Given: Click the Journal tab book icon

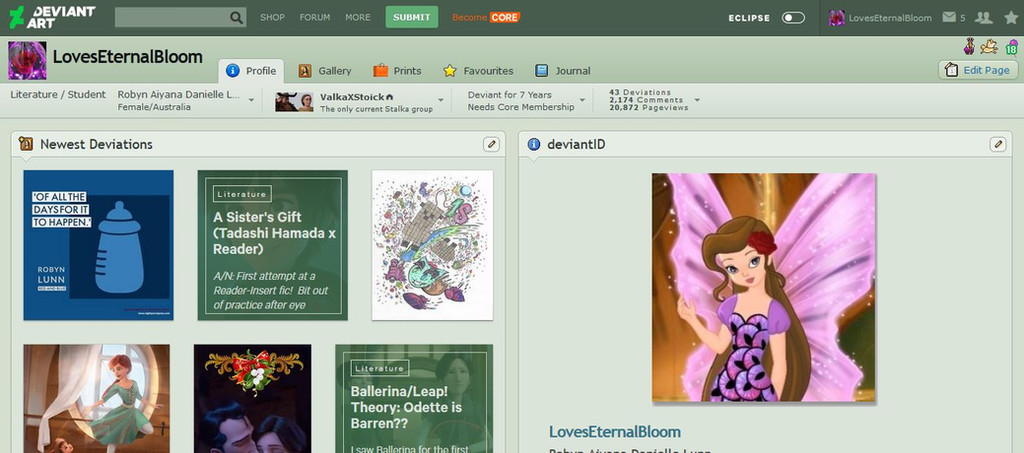Looking at the screenshot, I should 541,70.
